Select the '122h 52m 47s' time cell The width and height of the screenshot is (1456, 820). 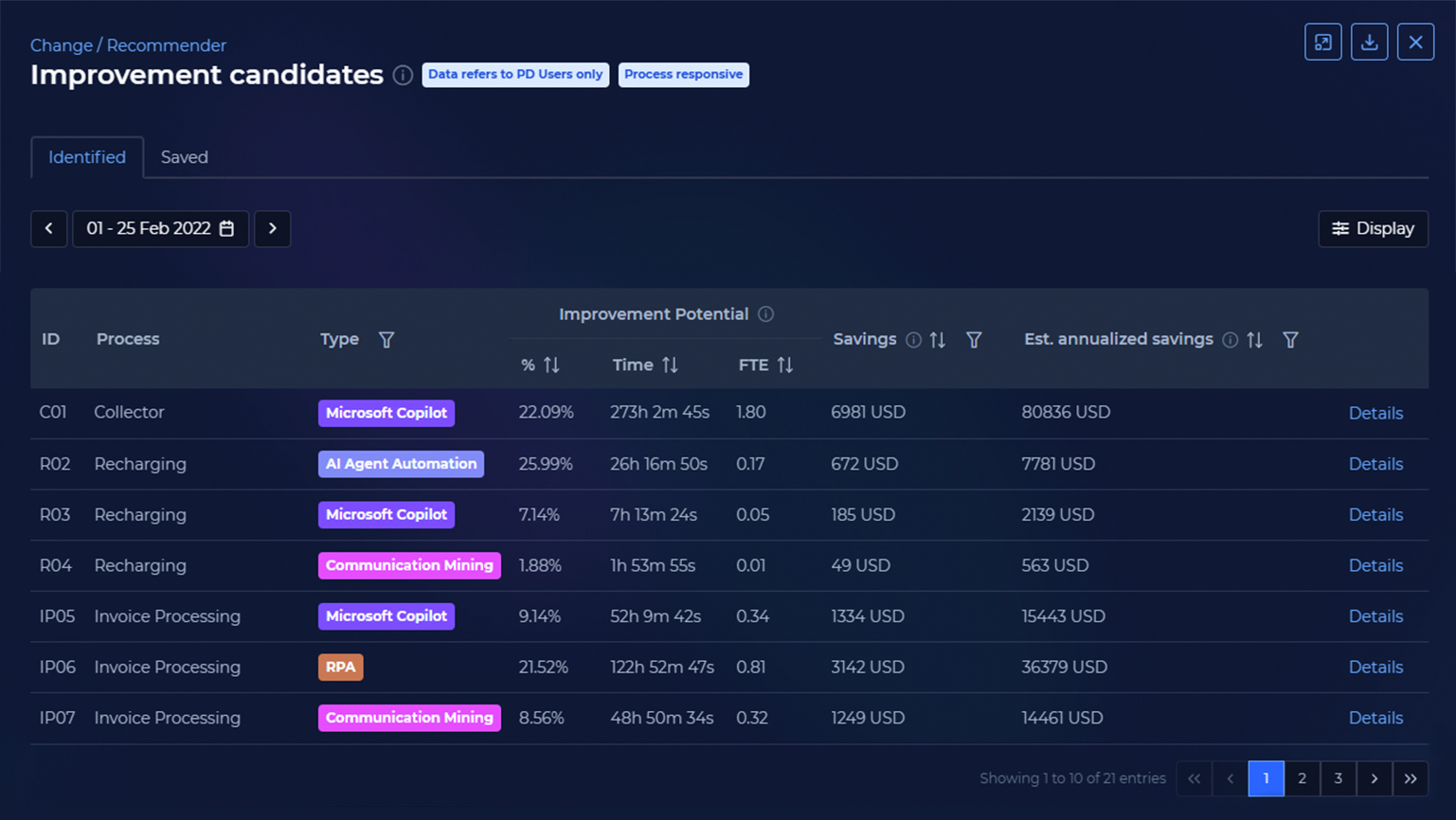[x=662, y=668]
